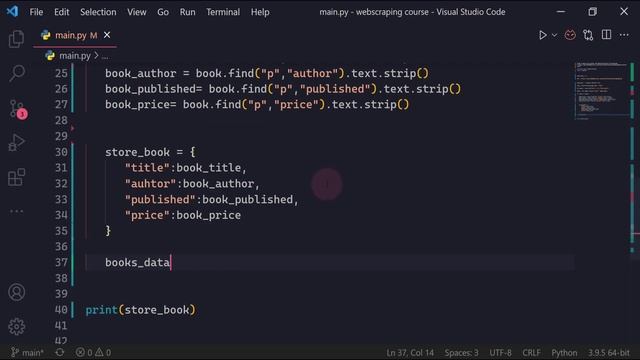
Task: Open the Search view in activity bar
Action: click(x=17, y=73)
